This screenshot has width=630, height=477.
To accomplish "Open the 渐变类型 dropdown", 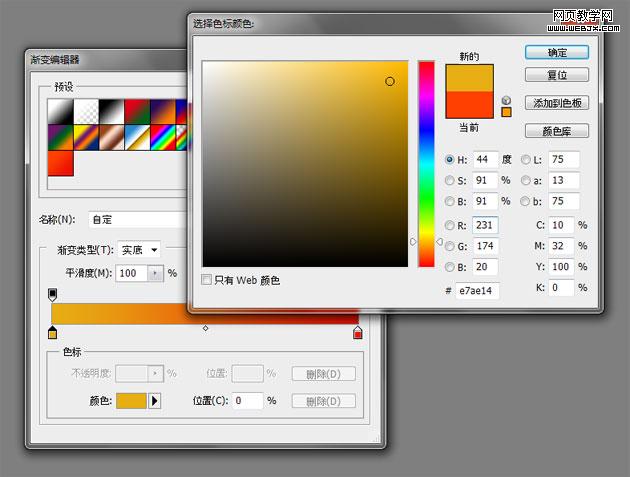I will coord(139,250).
